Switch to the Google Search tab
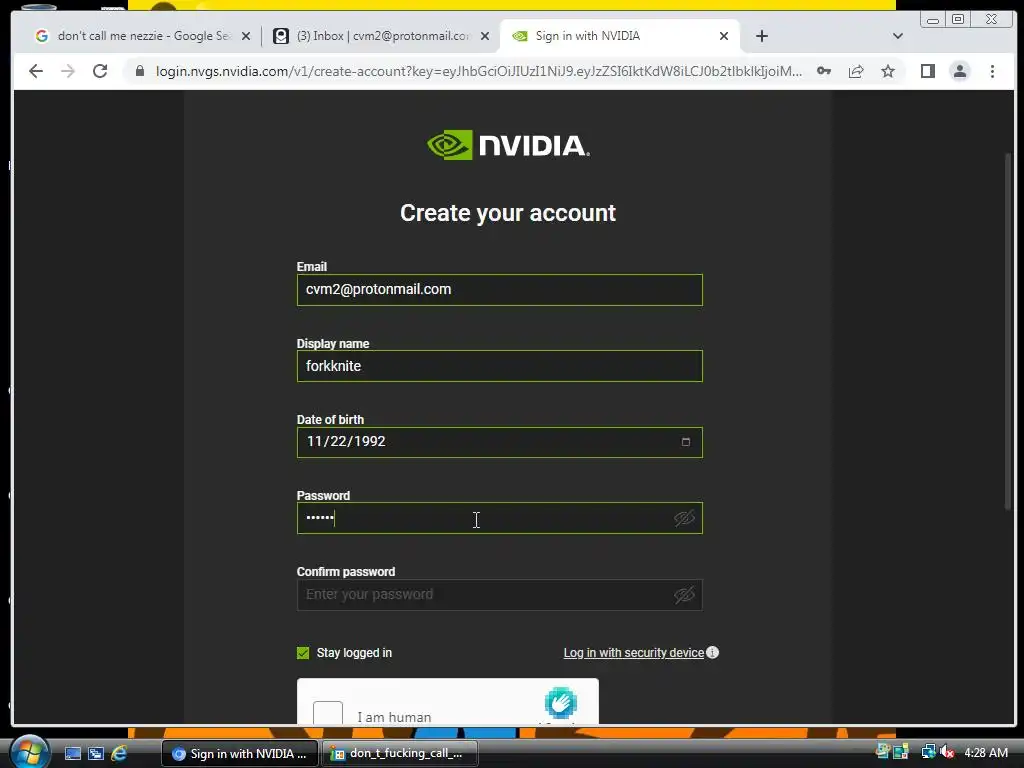The height and width of the screenshot is (768, 1024). click(x=142, y=36)
